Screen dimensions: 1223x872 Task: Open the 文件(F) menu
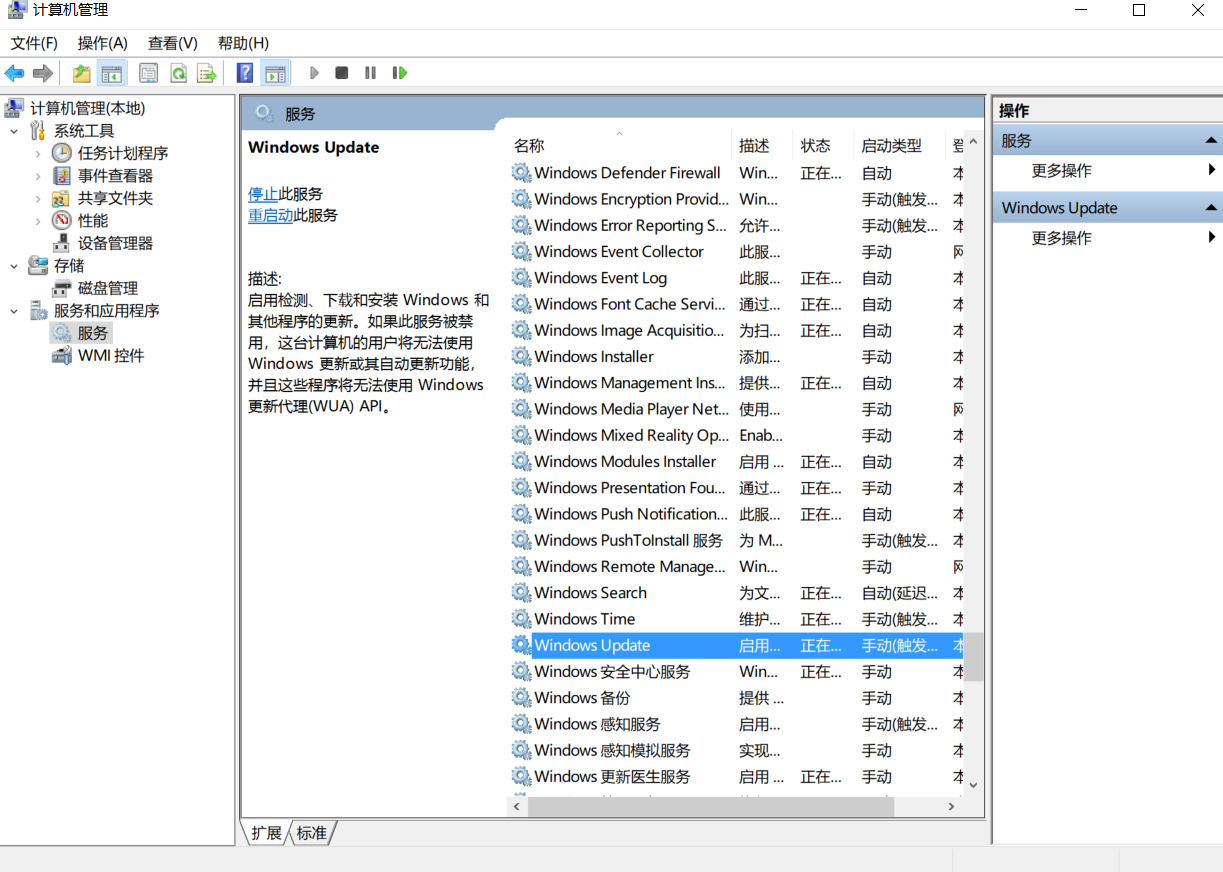(x=34, y=43)
